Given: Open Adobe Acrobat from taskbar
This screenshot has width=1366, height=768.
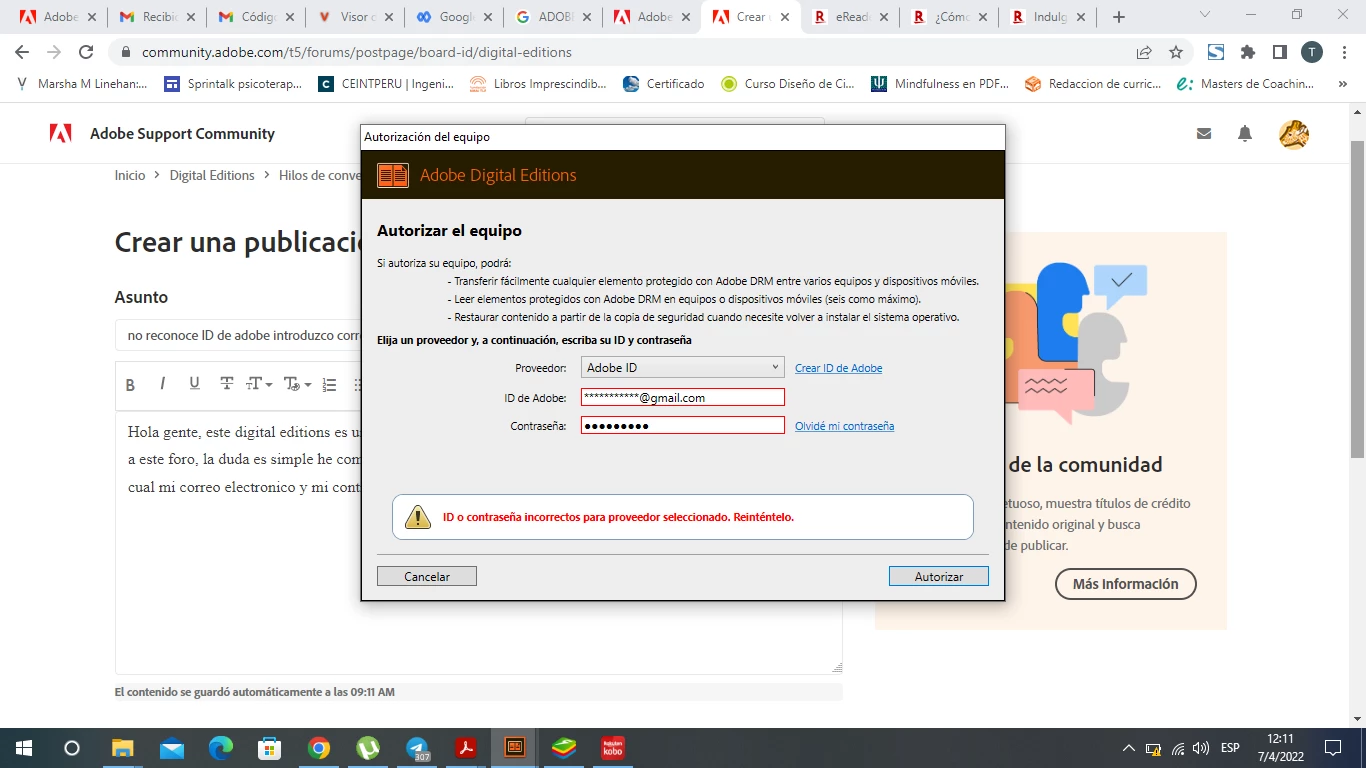Looking at the screenshot, I should (x=466, y=747).
